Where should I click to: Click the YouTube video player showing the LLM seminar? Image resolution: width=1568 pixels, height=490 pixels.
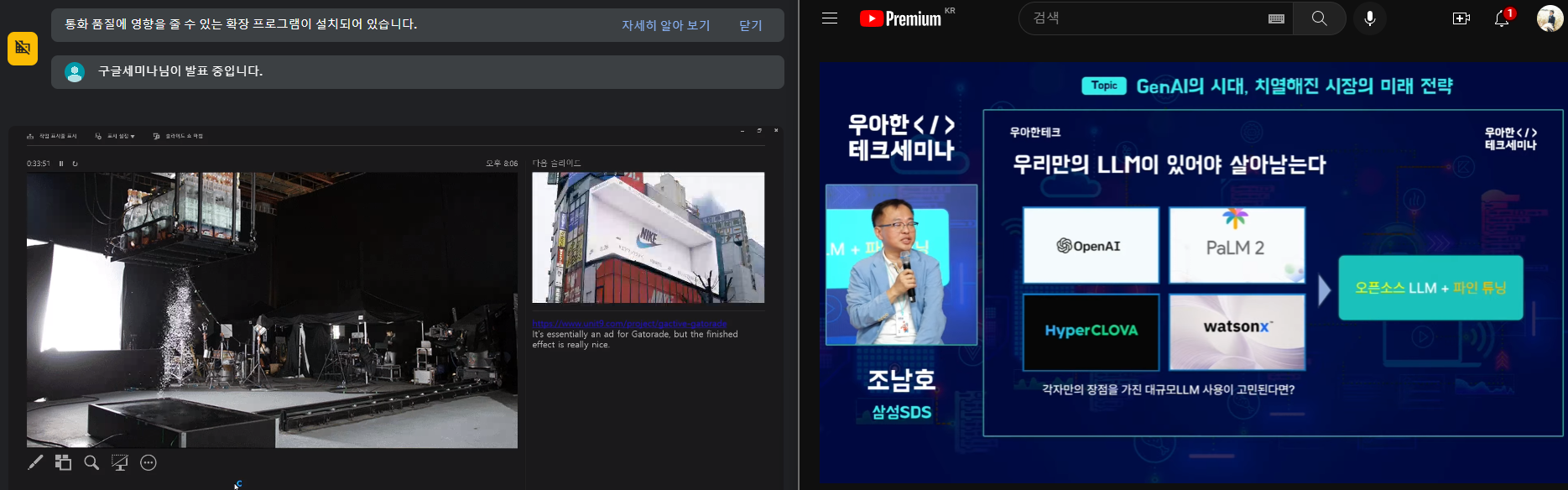coord(1193,273)
